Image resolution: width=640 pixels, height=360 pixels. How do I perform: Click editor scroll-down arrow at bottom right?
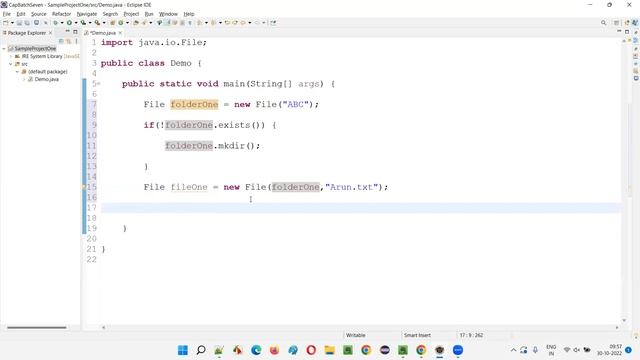[x=624, y=320]
